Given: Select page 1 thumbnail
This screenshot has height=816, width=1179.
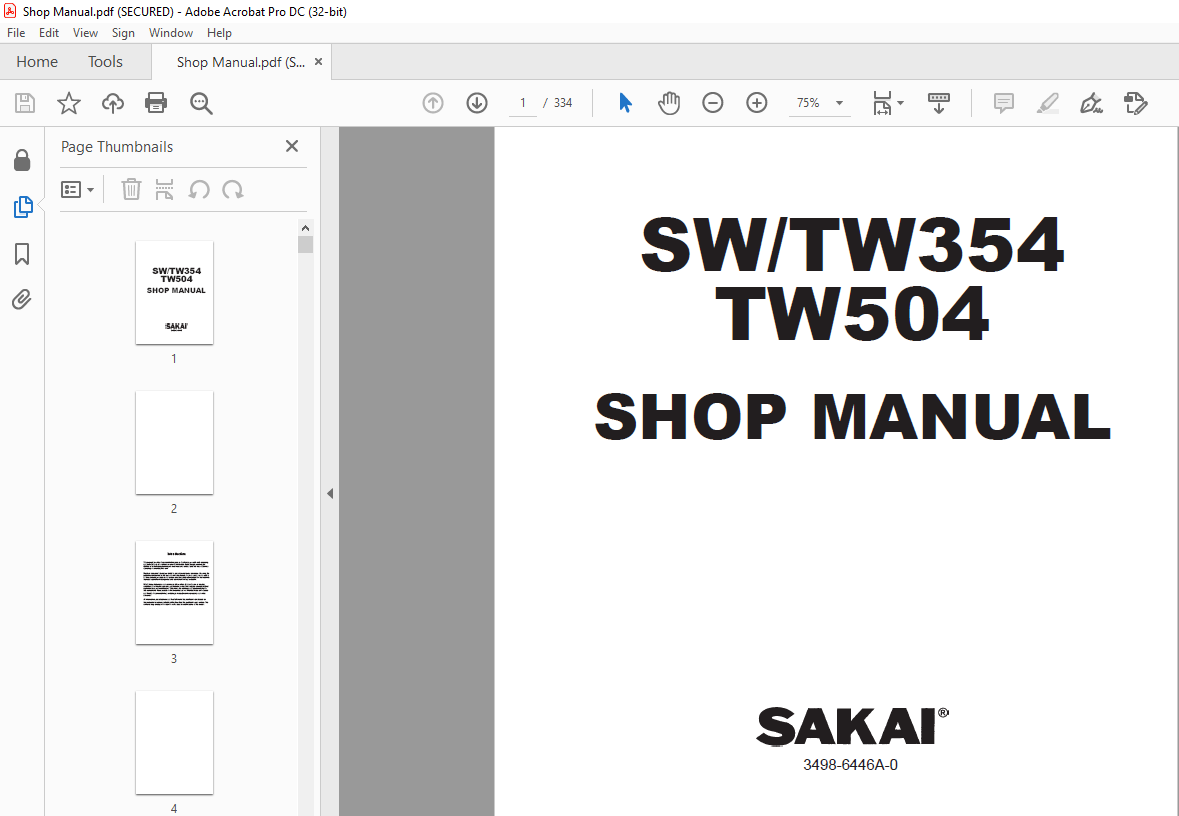Looking at the screenshot, I should pyautogui.click(x=174, y=293).
